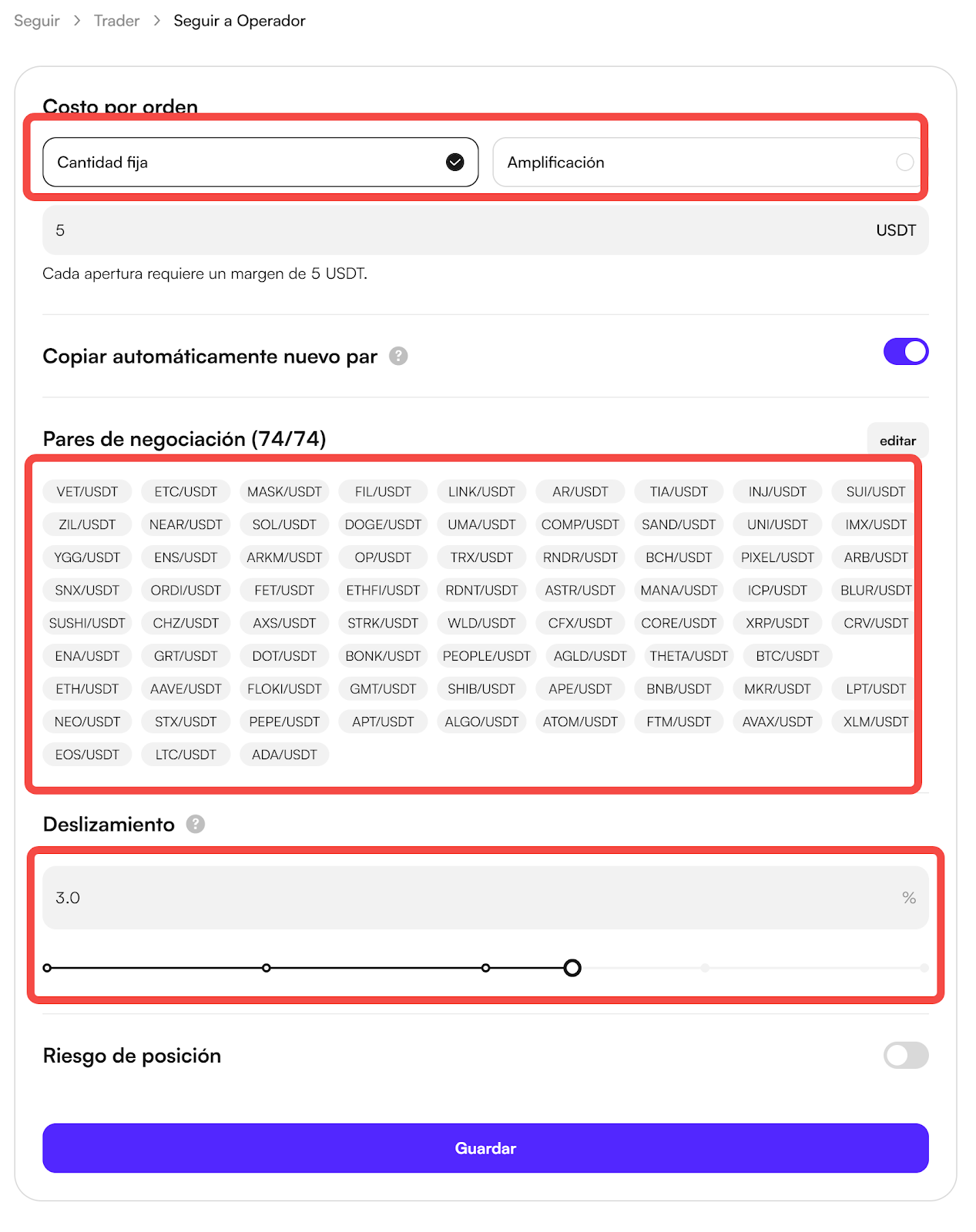
Task: Go to Trader breadcrumb
Action: click(116, 21)
